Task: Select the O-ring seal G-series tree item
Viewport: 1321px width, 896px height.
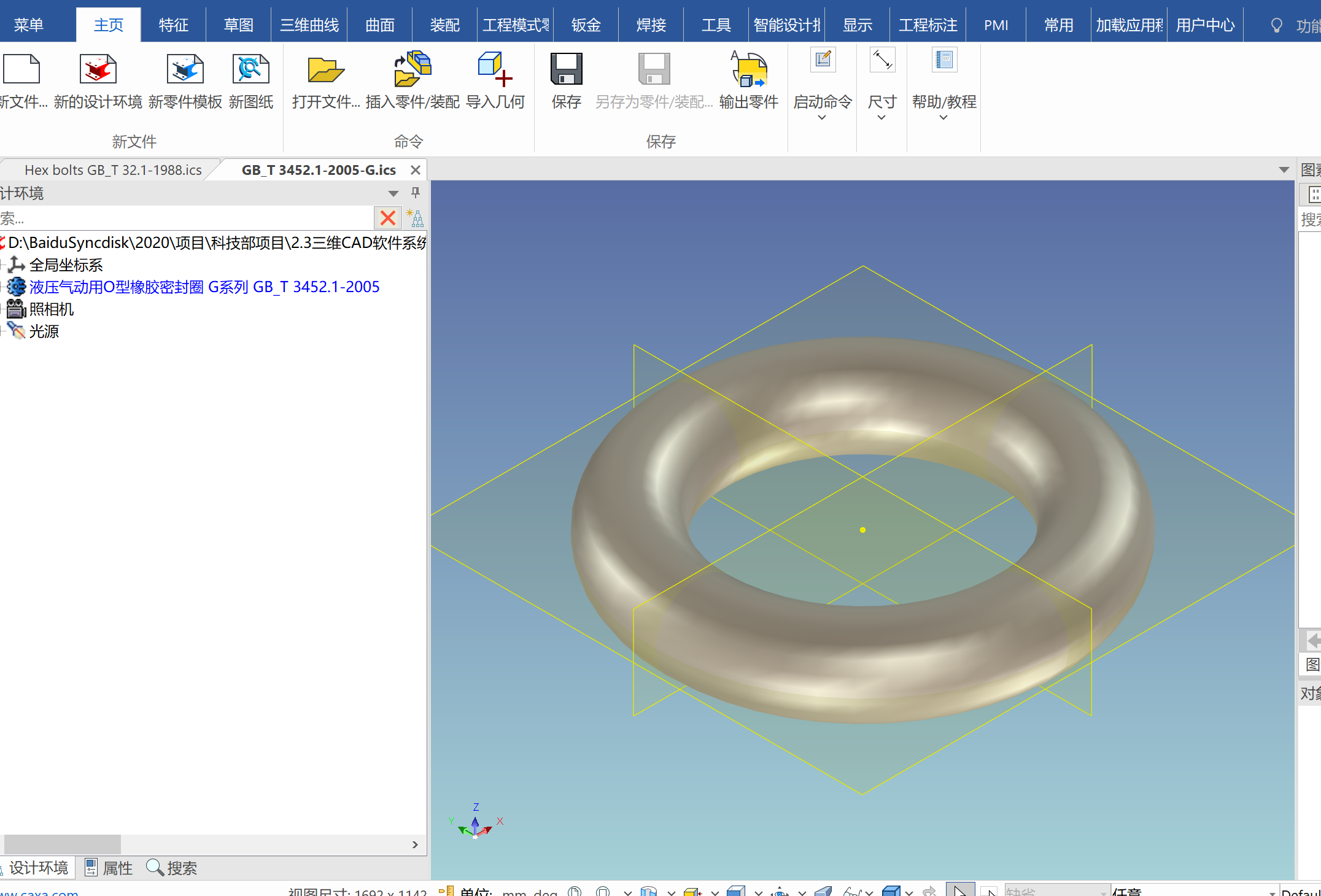Action: click(204, 287)
